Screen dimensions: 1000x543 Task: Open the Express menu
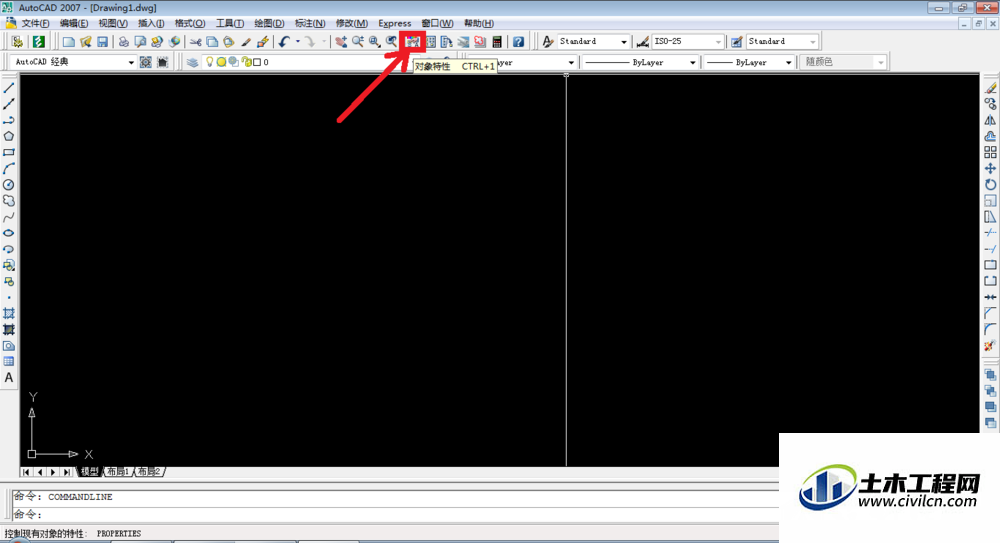tap(395, 23)
